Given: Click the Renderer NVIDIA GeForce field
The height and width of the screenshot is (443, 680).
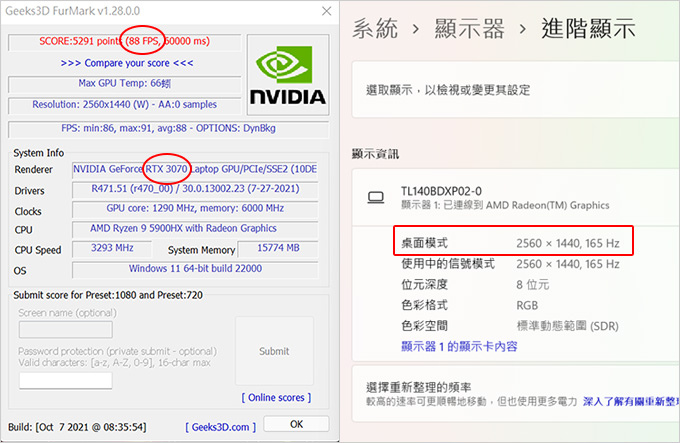Looking at the screenshot, I should click(x=195, y=169).
